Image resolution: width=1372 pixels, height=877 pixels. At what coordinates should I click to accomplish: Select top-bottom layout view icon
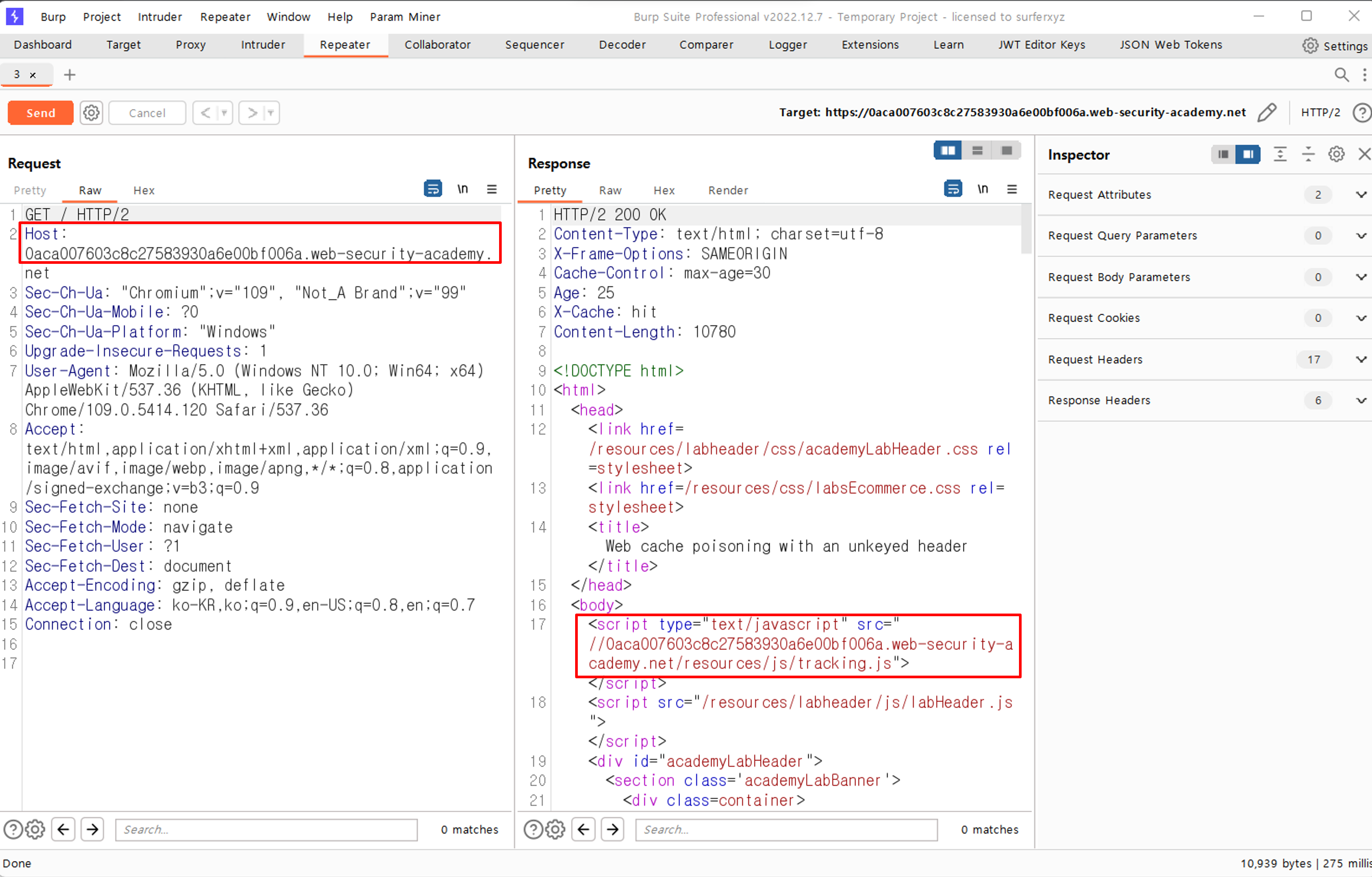(x=977, y=150)
